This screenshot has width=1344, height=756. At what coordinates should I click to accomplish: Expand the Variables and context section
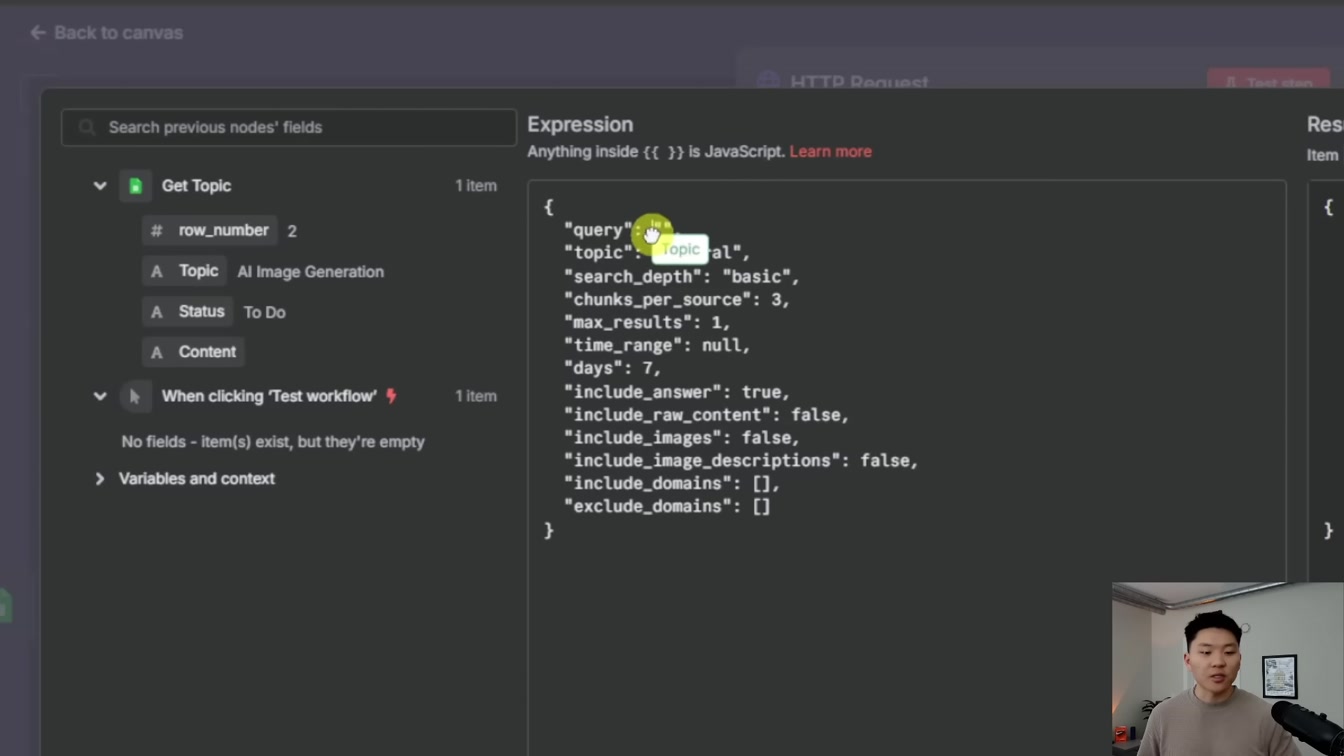[x=100, y=479]
